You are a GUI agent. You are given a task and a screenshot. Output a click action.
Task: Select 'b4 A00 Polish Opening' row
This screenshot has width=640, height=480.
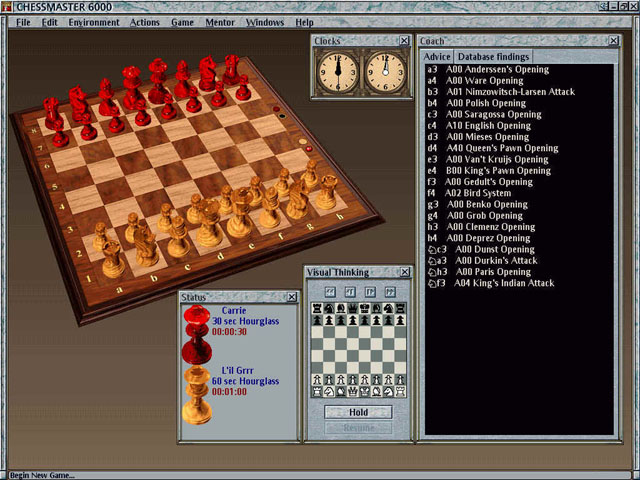point(476,103)
